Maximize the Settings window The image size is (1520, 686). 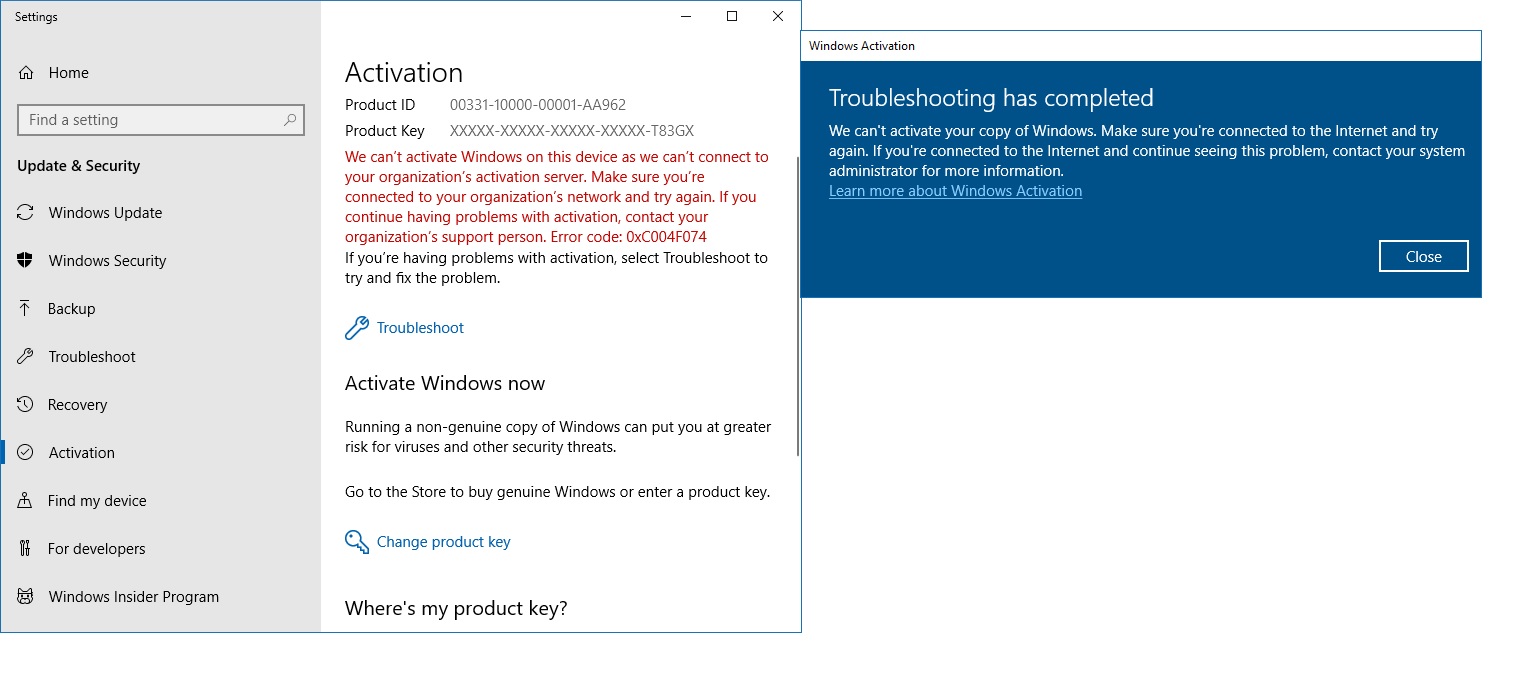732,16
